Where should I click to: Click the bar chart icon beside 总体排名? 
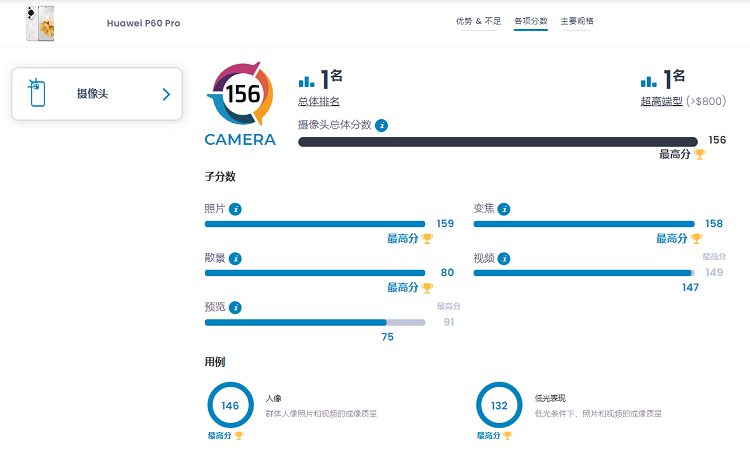(x=307, y=82)
